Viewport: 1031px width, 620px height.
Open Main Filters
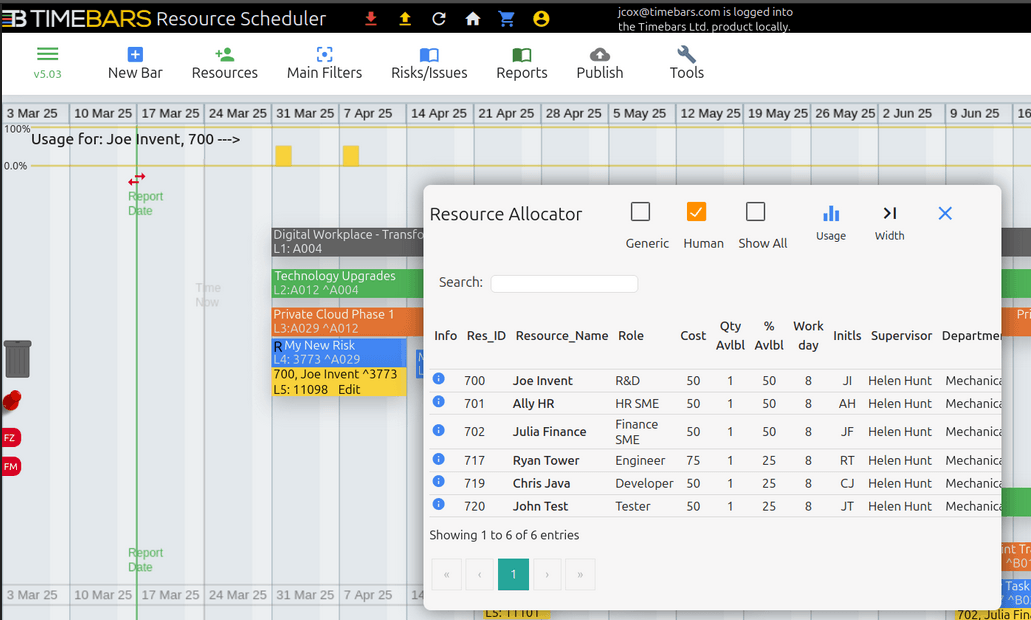pyautogui.click(x=324, y=63)
